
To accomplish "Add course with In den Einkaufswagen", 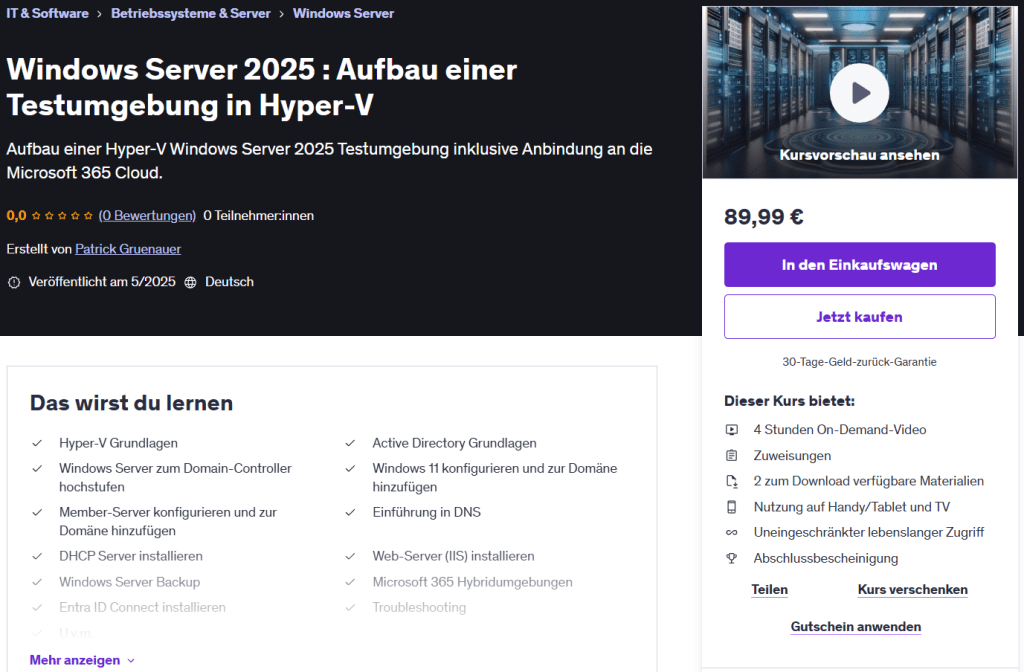I will tap(859, 265).
